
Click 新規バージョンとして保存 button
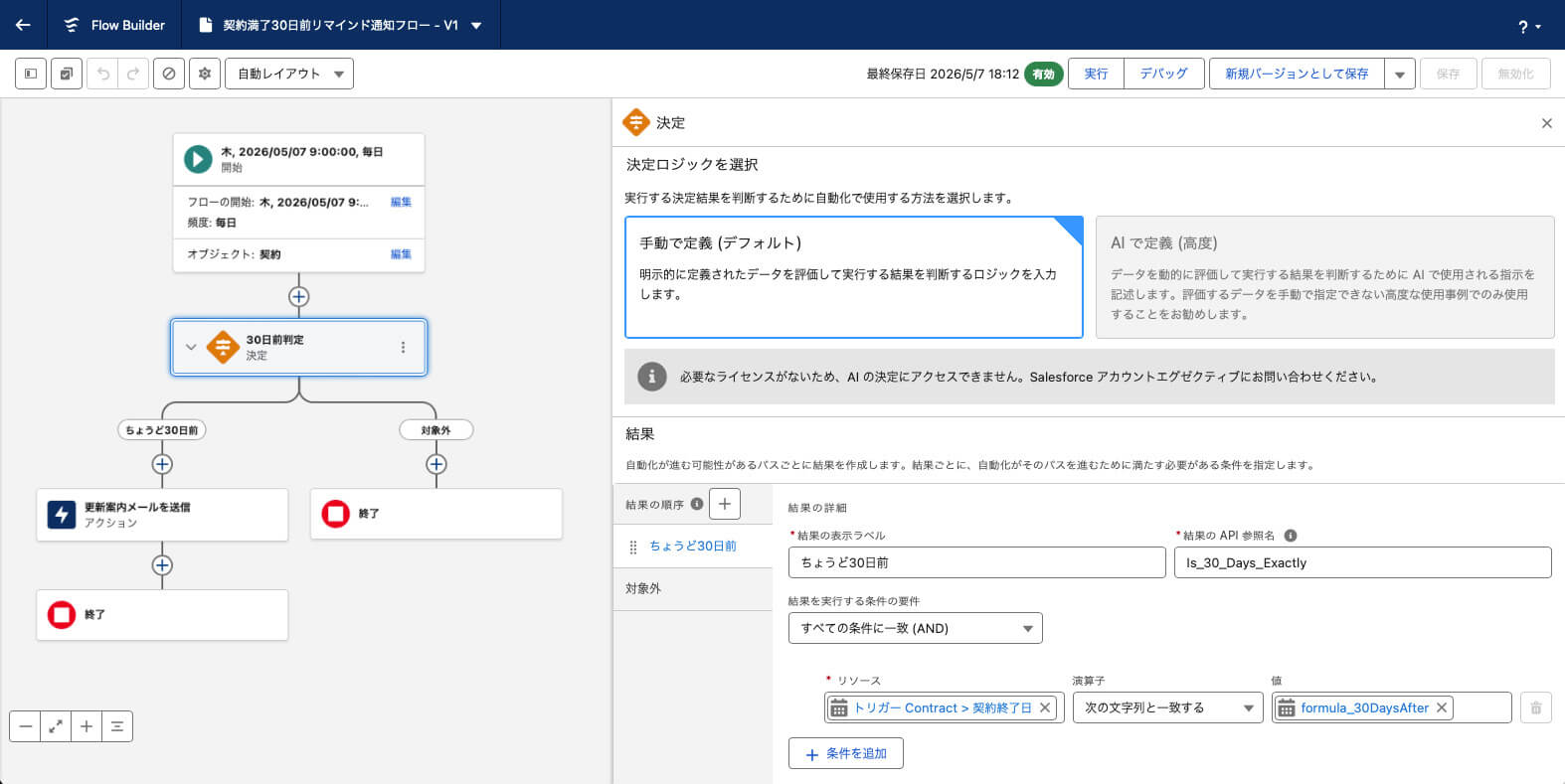[1297, 74]
